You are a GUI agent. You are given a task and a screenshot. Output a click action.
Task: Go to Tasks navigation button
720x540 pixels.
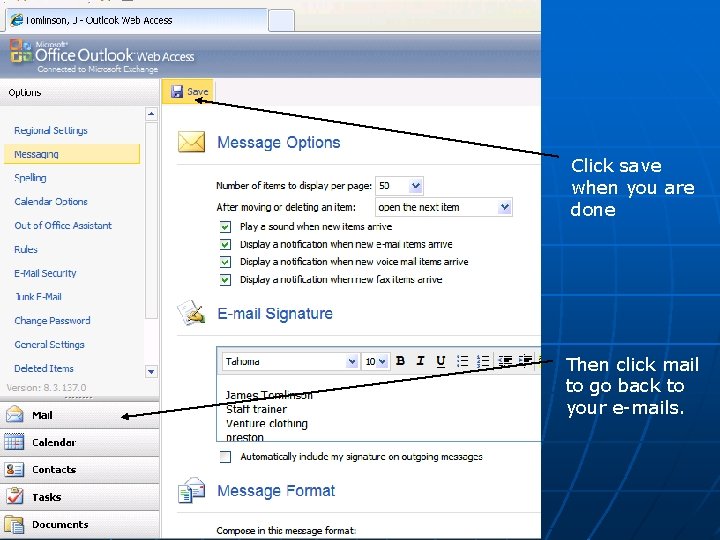79,497
